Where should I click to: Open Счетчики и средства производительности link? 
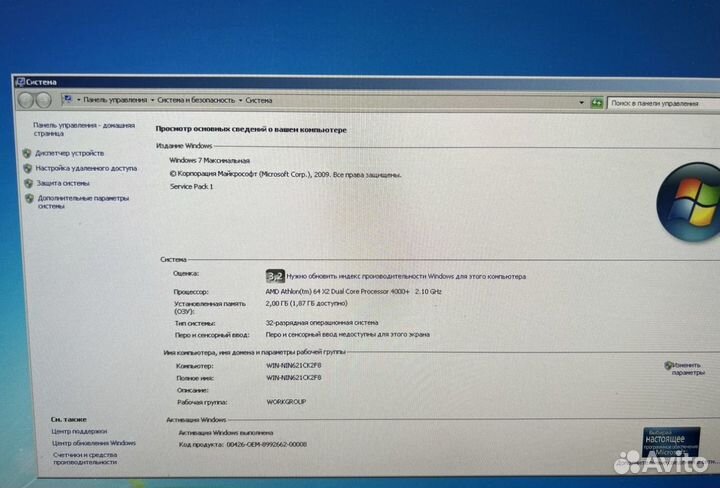(x=85, y=458)
